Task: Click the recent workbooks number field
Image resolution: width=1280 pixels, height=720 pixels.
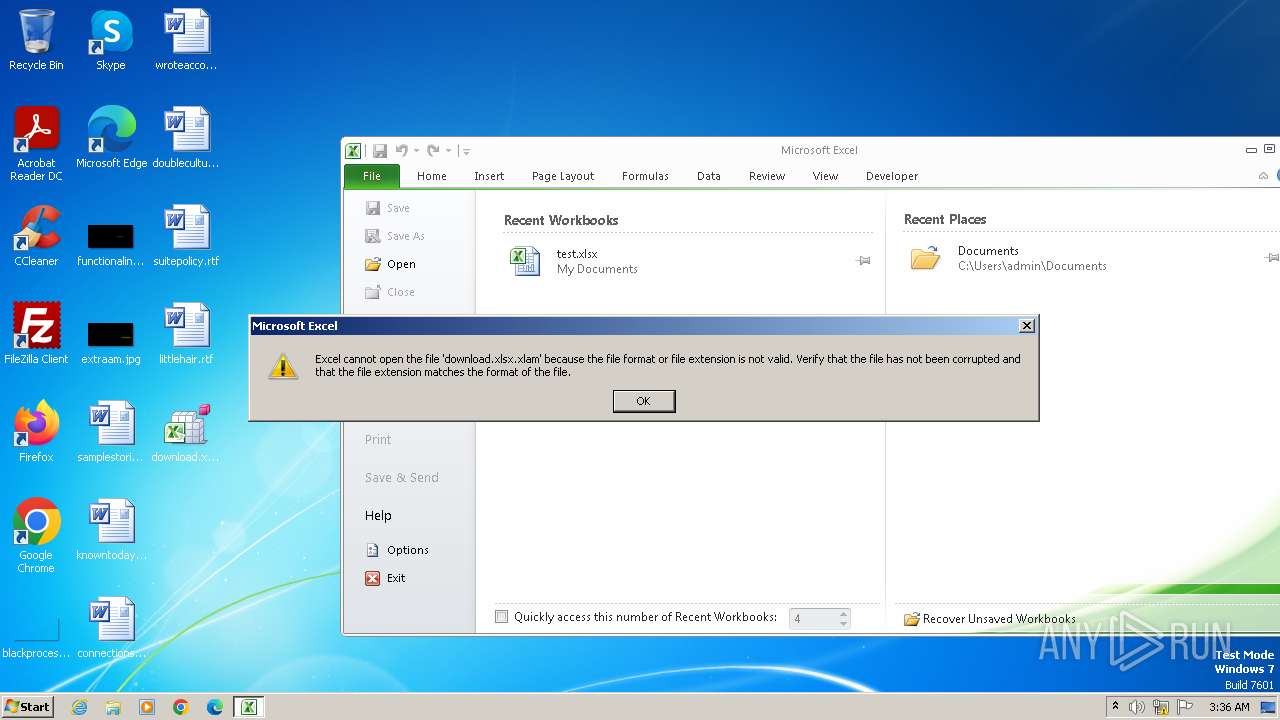Action: (813, 619)
